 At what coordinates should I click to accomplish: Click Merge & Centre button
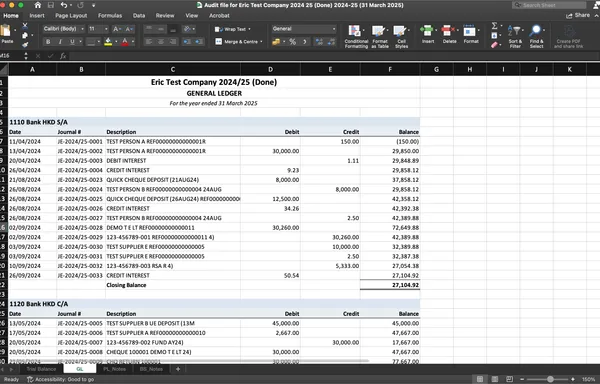(236, 42)
